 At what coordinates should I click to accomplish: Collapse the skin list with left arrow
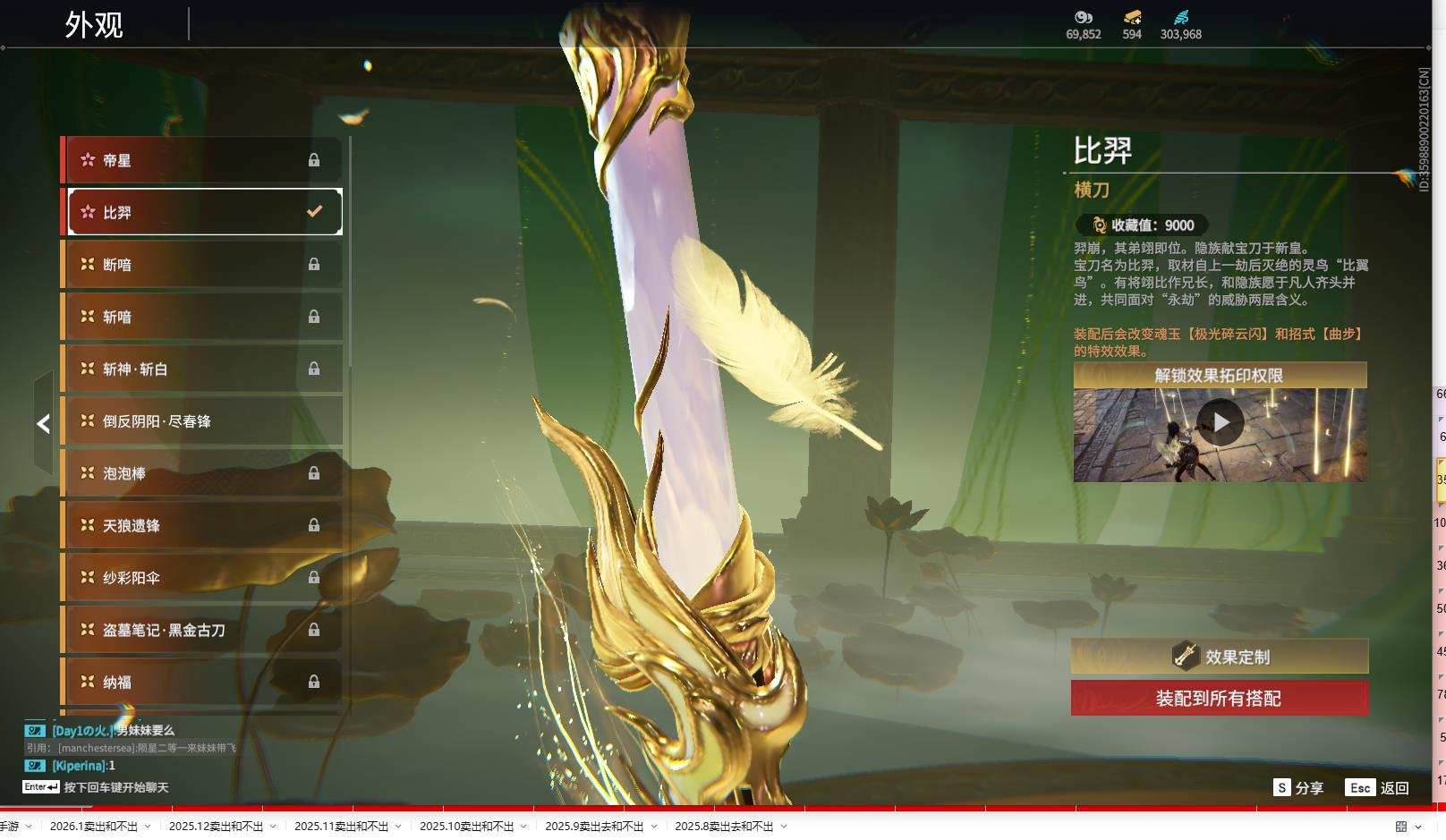(x=43, y=424)
